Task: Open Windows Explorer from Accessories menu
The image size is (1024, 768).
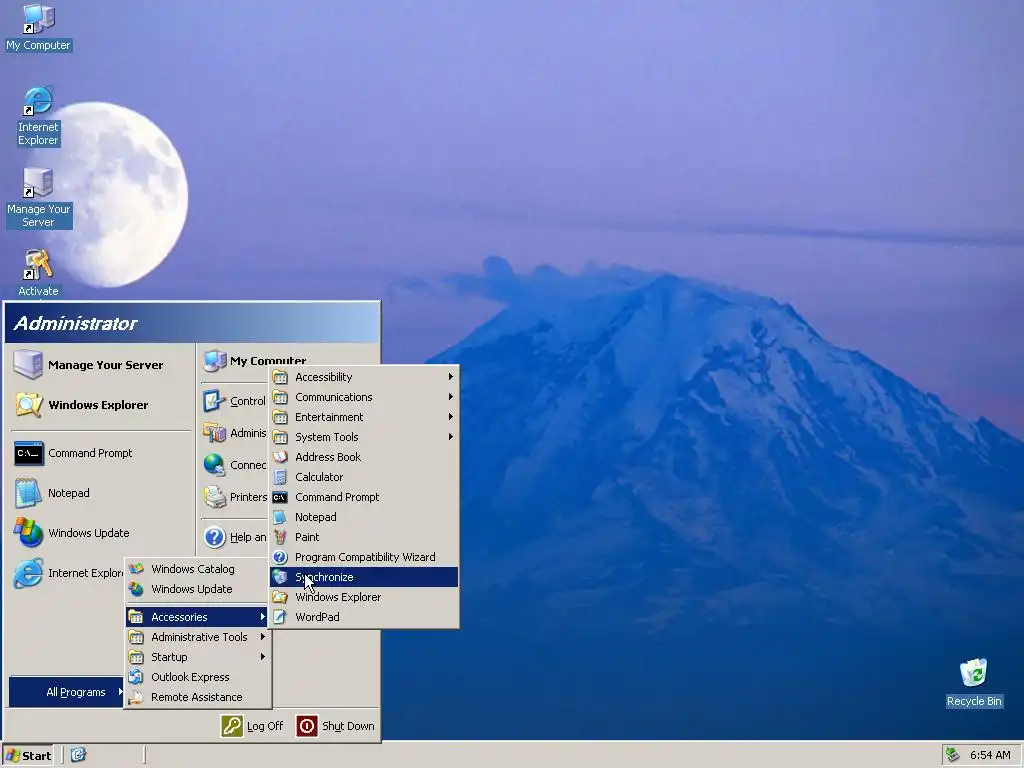Action: coord(364,597)
